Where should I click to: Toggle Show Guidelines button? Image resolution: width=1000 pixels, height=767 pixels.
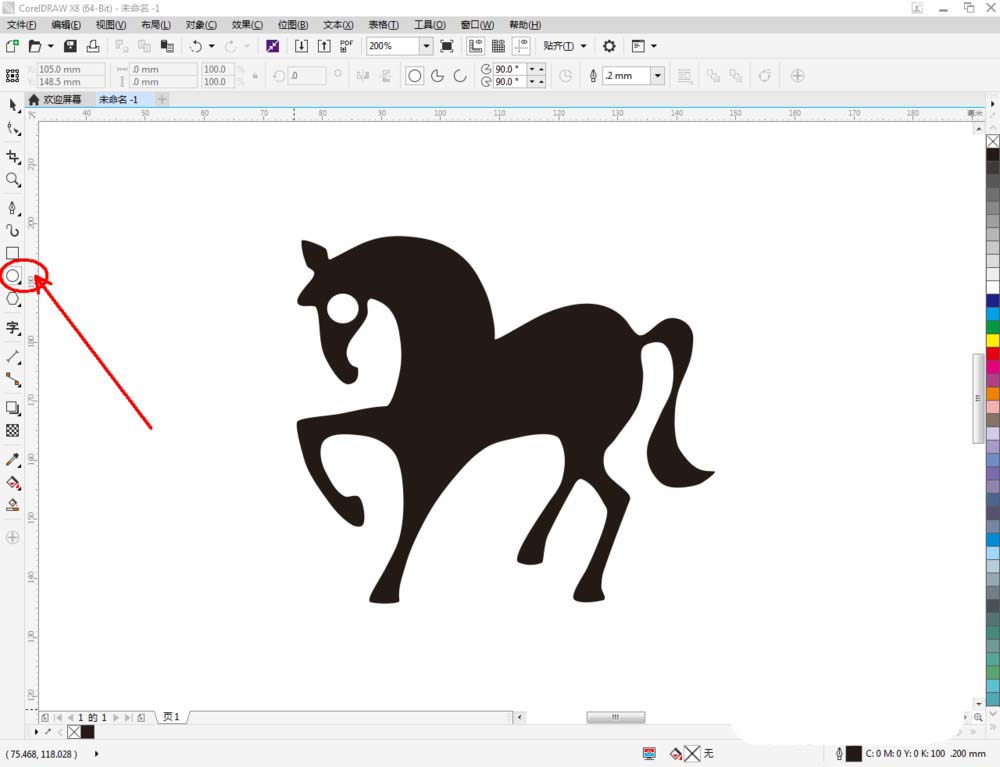(x=522, y=46)
